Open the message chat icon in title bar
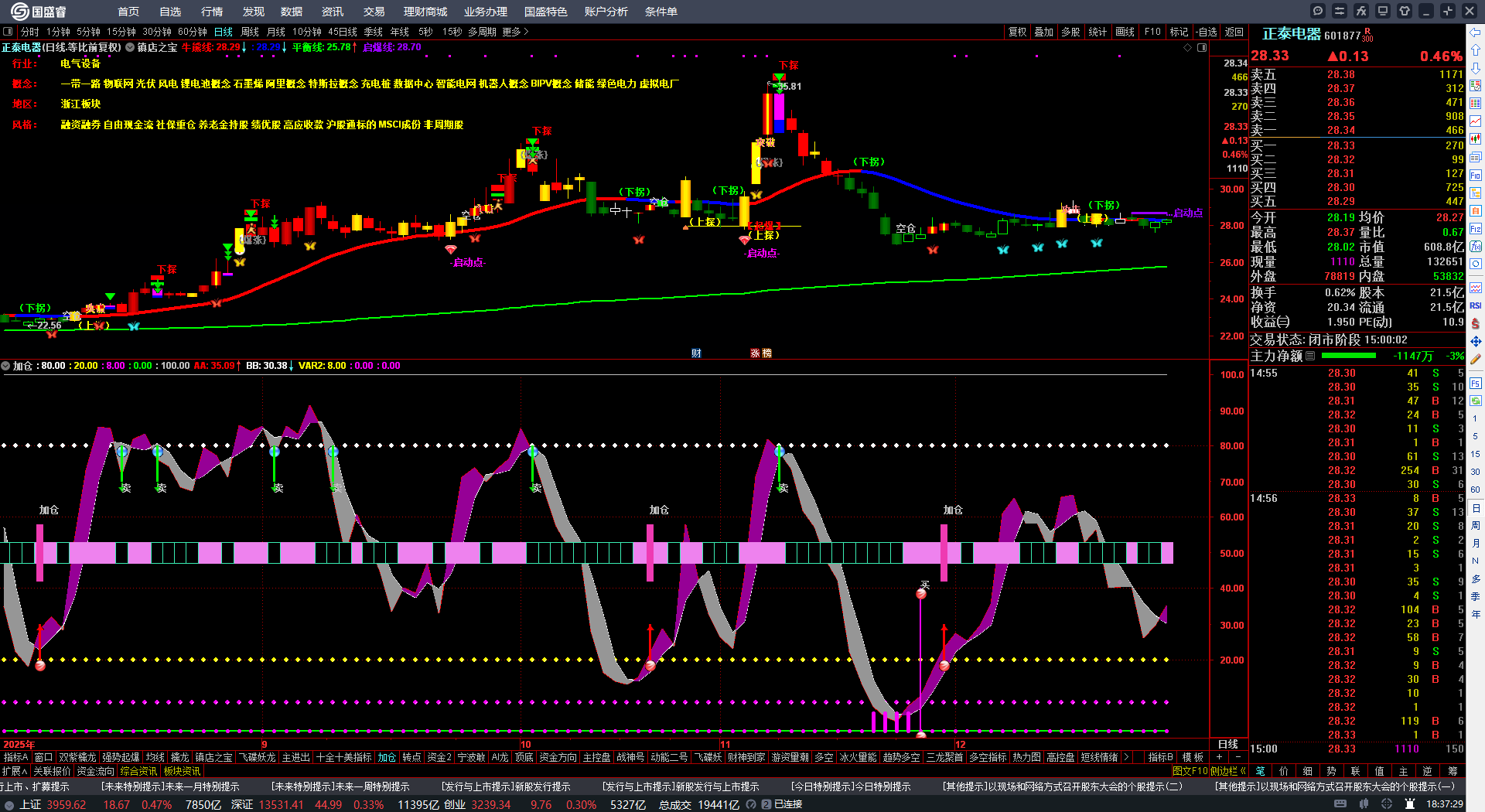 tap(1318, 11)
